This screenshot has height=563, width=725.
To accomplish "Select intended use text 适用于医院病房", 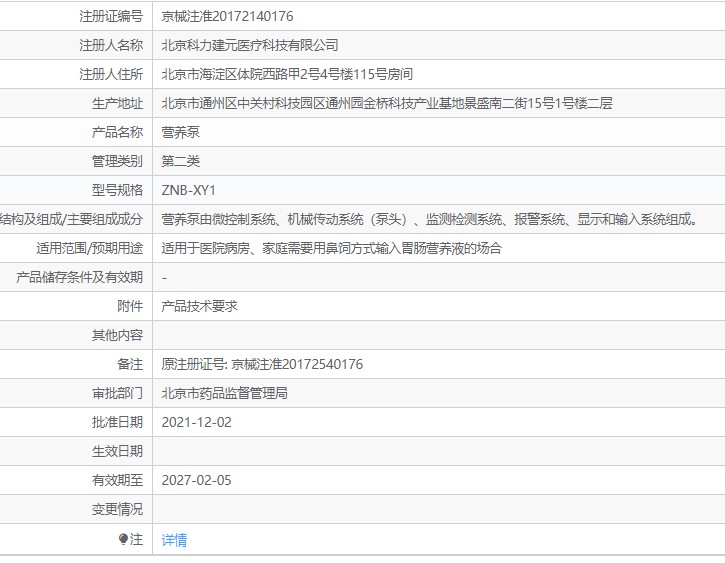I will coord(332,248).
